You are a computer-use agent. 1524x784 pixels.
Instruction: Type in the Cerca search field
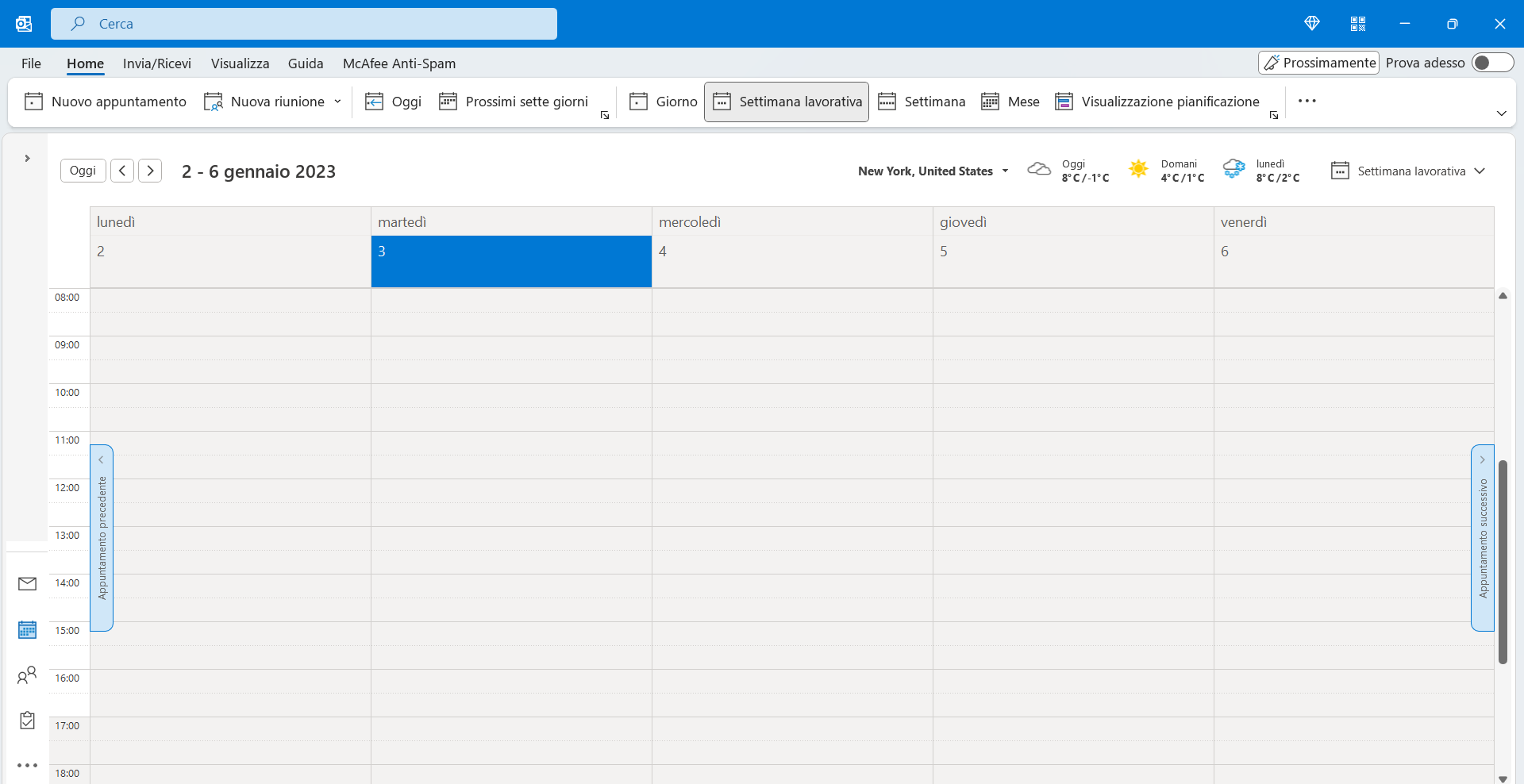(304, 24)
